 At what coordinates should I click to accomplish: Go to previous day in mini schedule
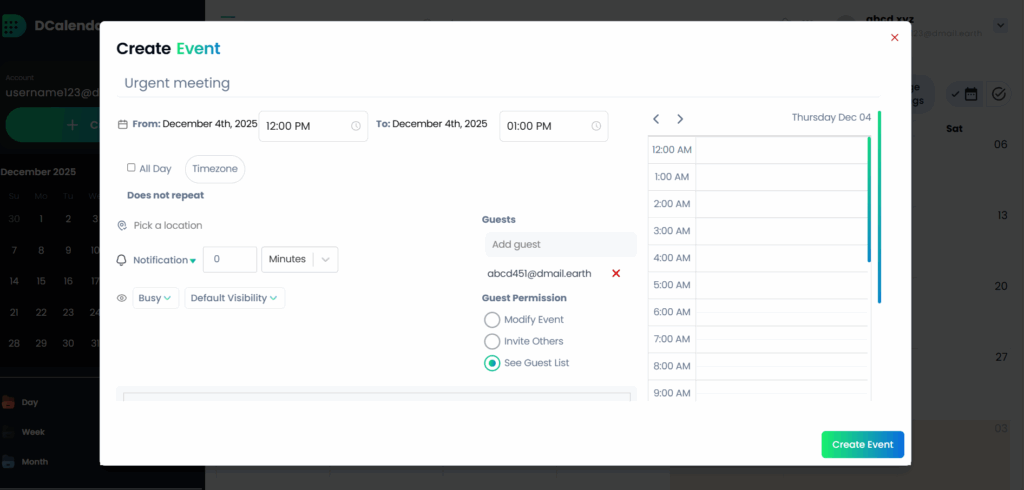[x=656, y=119]
